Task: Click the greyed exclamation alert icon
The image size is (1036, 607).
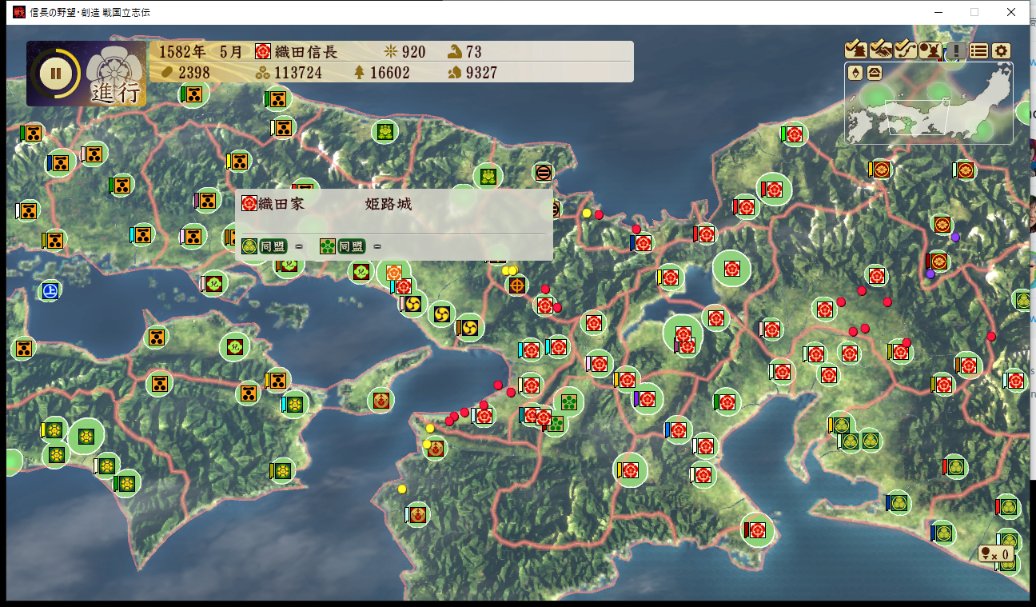Action: point(955,50)
